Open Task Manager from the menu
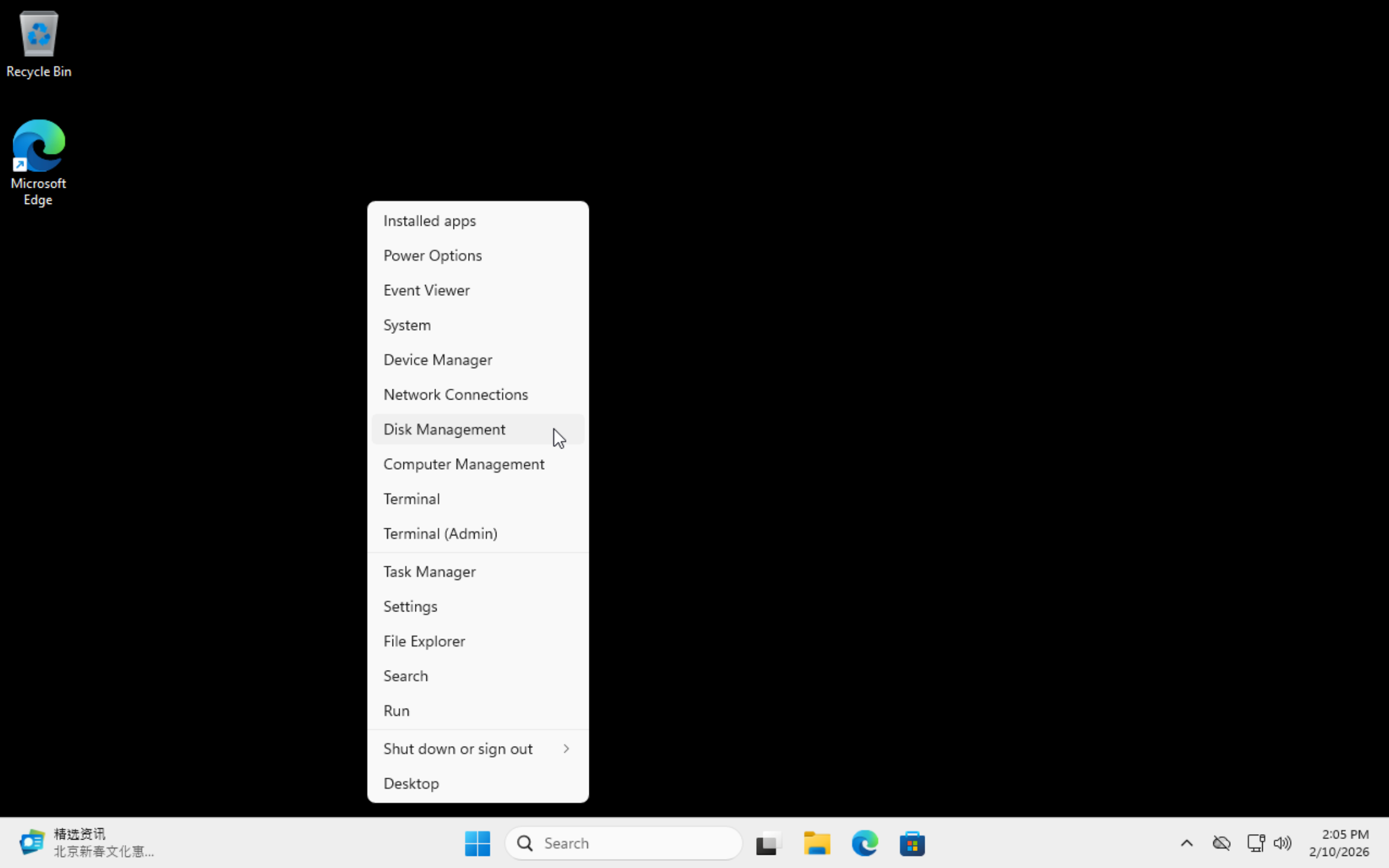 429,572
